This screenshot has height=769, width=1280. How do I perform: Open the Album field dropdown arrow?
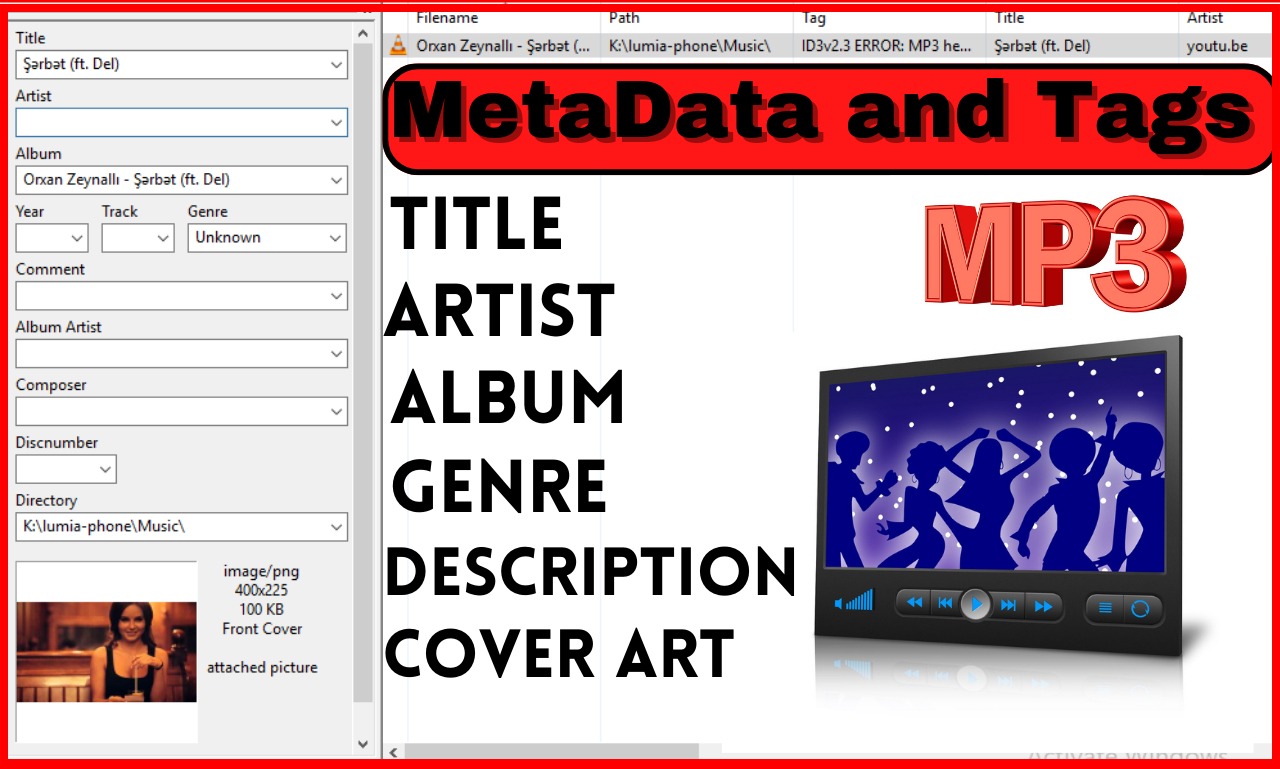[336, 180]
